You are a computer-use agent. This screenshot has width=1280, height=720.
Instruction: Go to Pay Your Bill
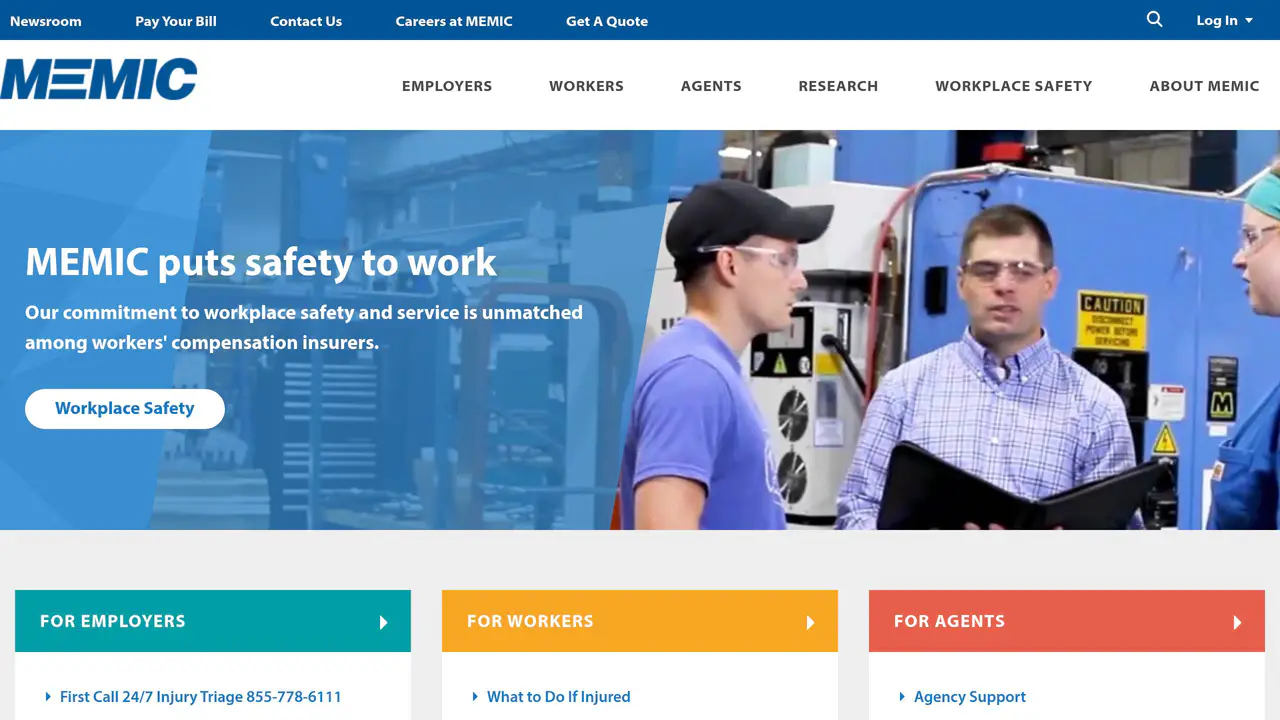pyautogui.click(x=176, y=21)
